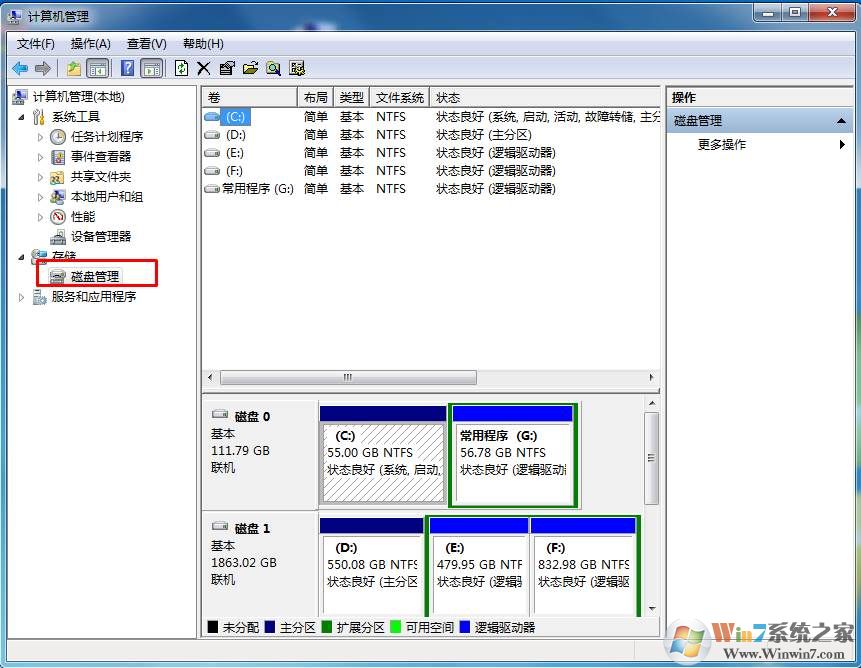
Task: Click the Delete X toolbar icon
Action: click(x=204, y=69)
